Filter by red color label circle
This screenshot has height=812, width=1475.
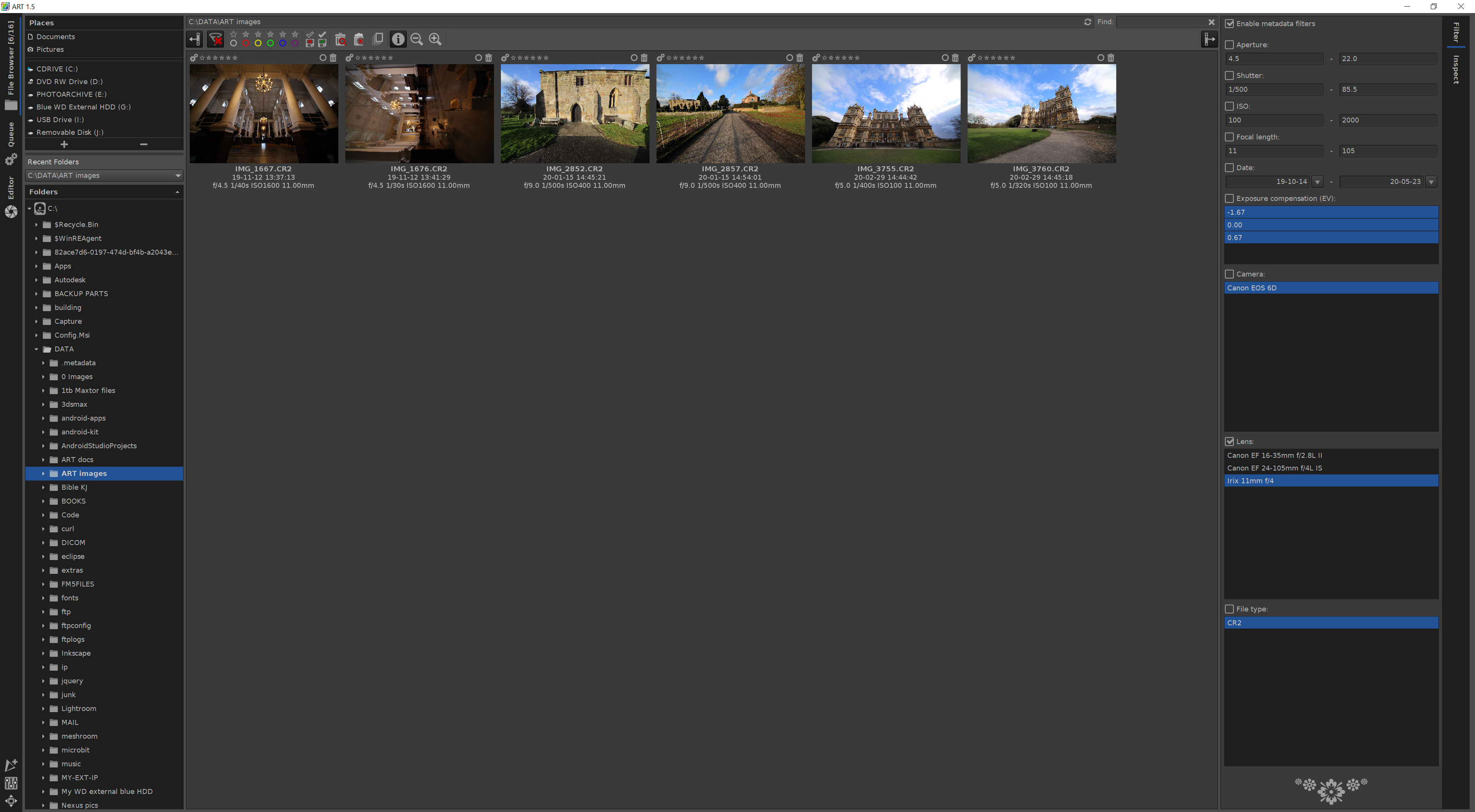pos(246,43)
